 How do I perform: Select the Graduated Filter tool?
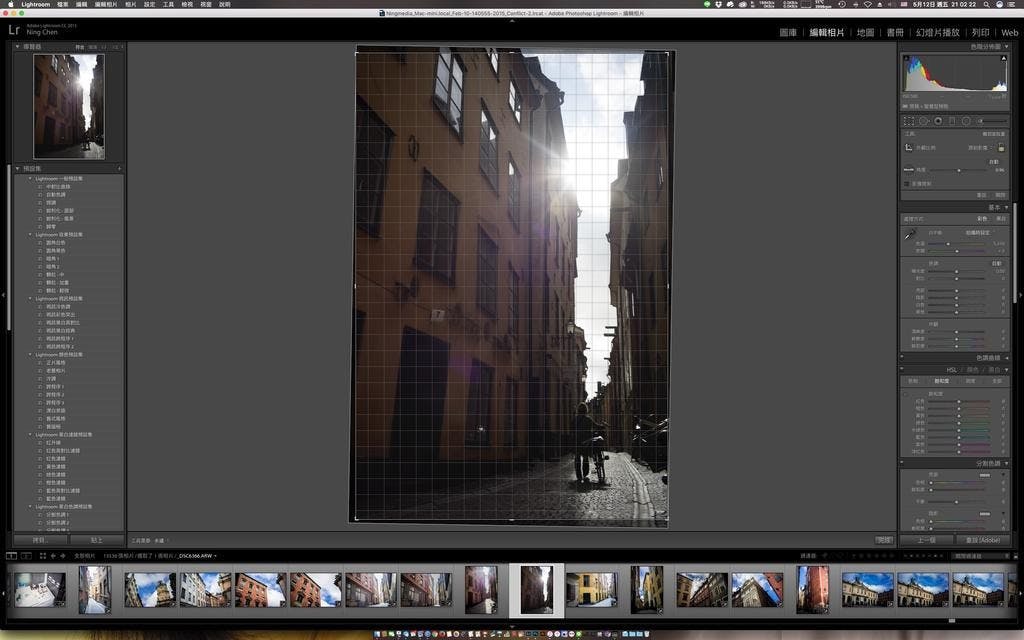pyautogui.click(x=951, y=121)
